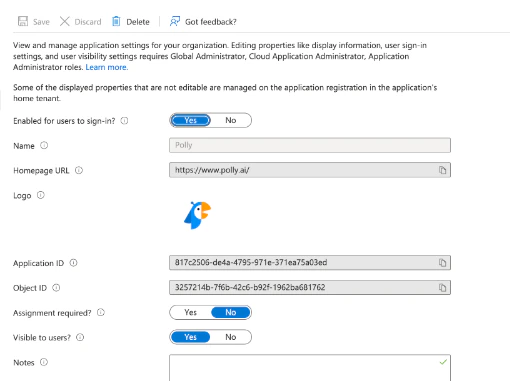The height and width of the screenshot is (381, 510).
Task: Click the Application ID field
Action: (x=310, y=263)
